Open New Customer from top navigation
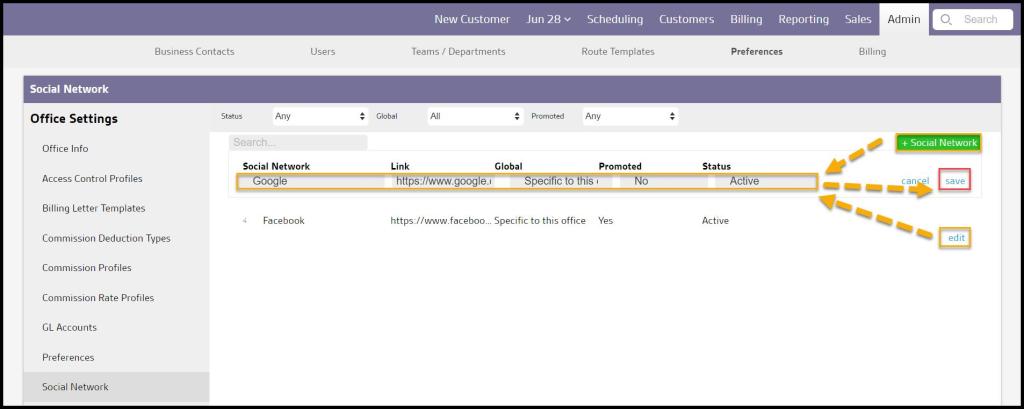 (x=472, y=19)
